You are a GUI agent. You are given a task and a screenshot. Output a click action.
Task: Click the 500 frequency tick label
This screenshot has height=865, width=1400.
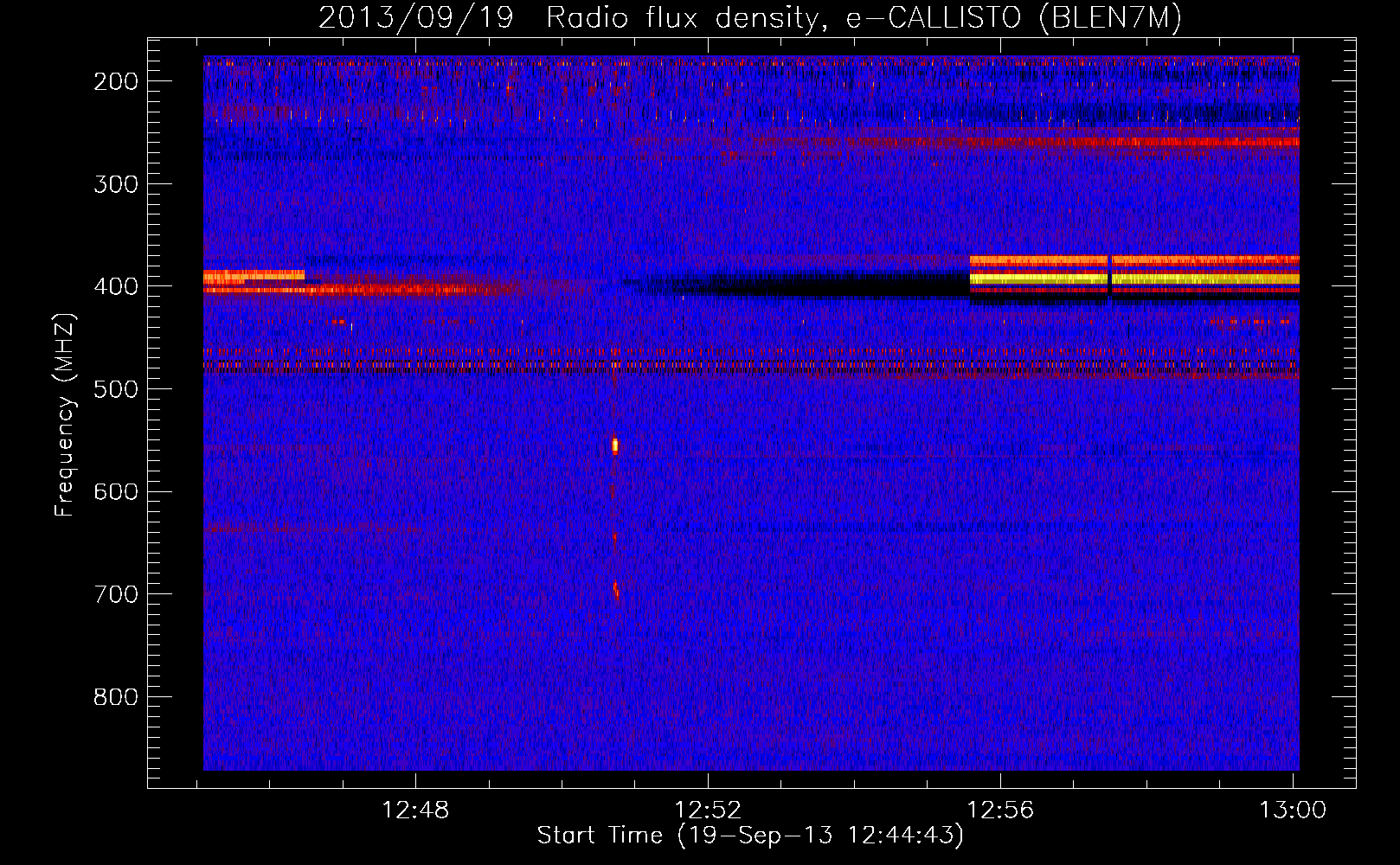[x=115, y=389]
